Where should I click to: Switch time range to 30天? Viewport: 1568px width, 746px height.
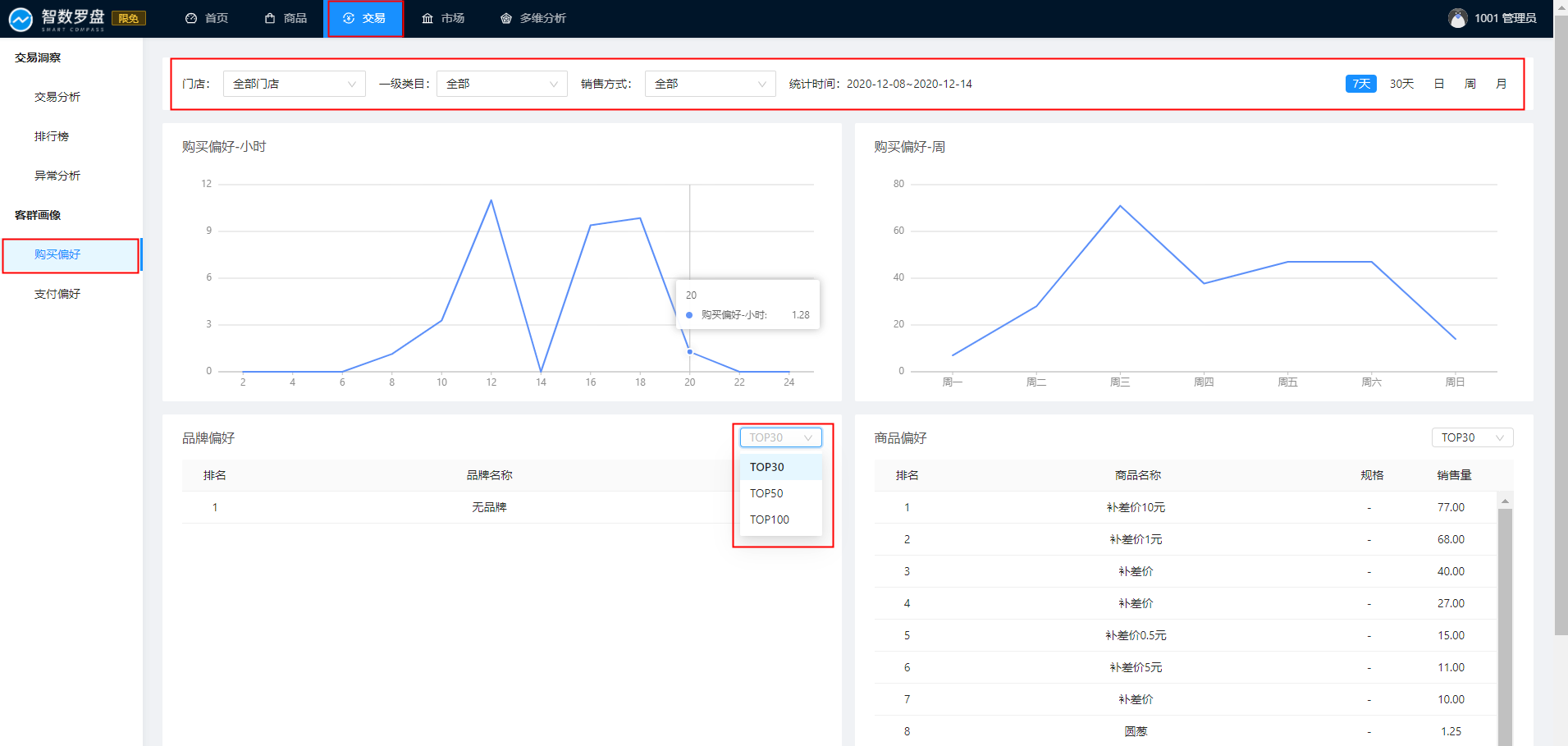coord(1401,84)
